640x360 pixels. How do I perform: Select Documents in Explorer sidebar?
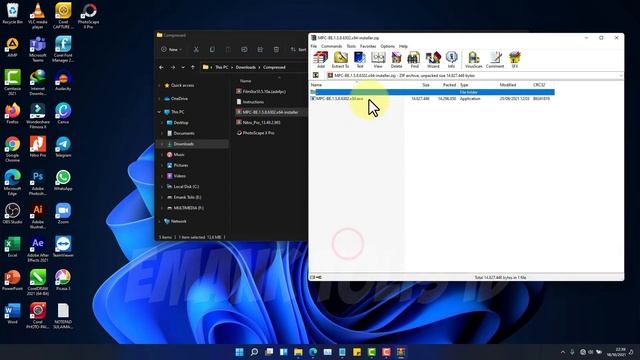pos(184,133)
